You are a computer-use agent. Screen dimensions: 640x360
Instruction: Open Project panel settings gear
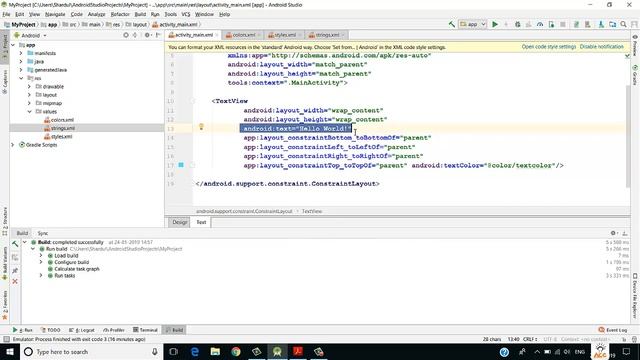click(x=147, y=36)
